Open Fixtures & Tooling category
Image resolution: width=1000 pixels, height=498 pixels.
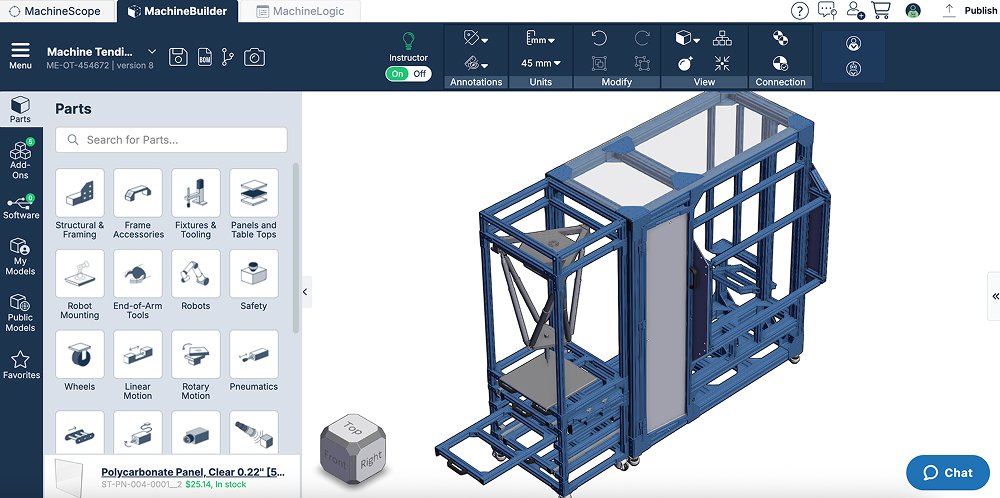coord(196,204)
